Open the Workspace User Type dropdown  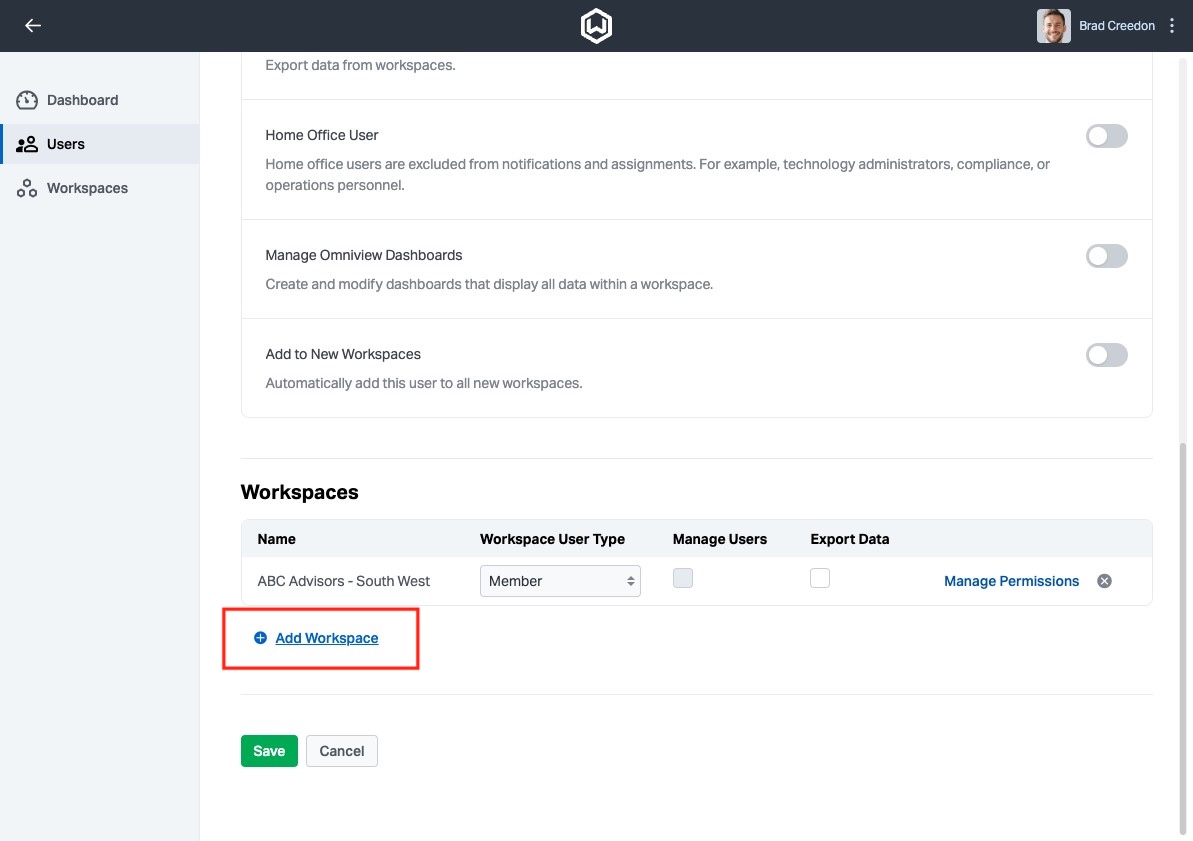pyautogui.click(x=560, y=581)
